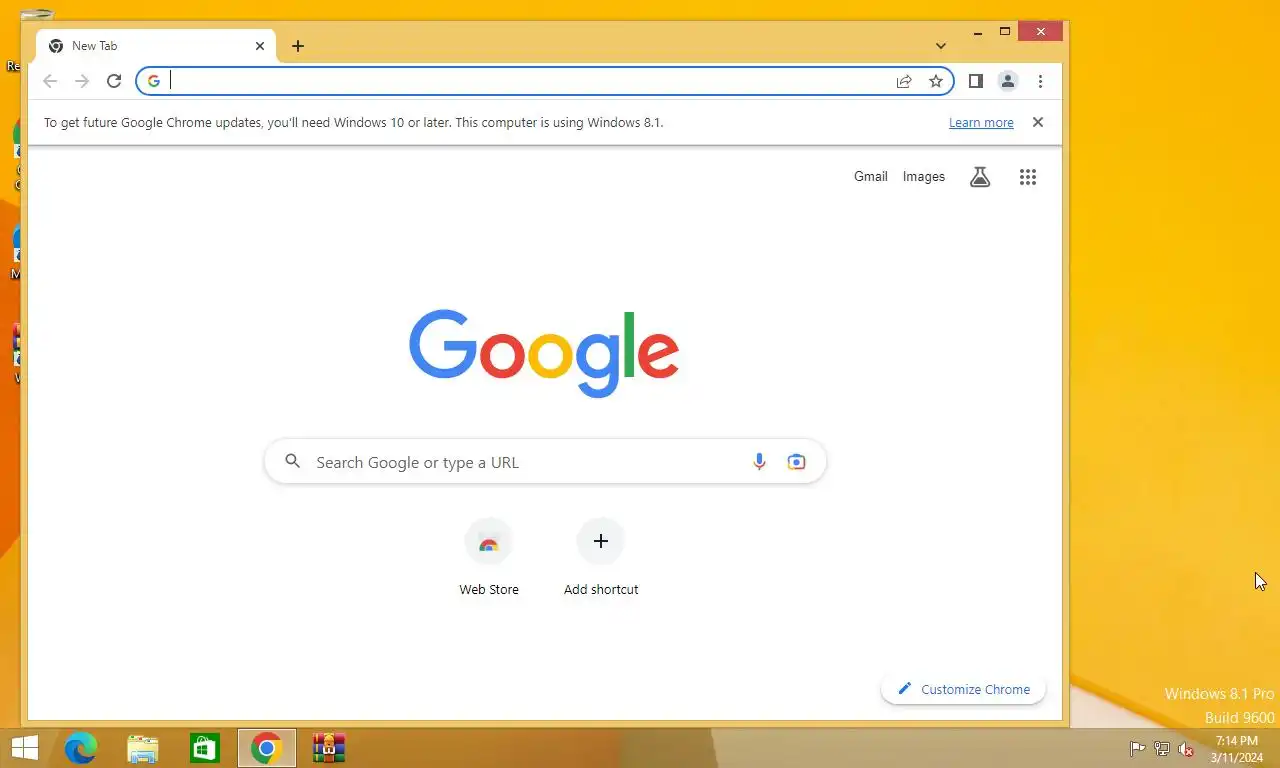This screenshot has width=1280, height=768.
Task: Follow the Learn more link
Action: tap(981, 123)
